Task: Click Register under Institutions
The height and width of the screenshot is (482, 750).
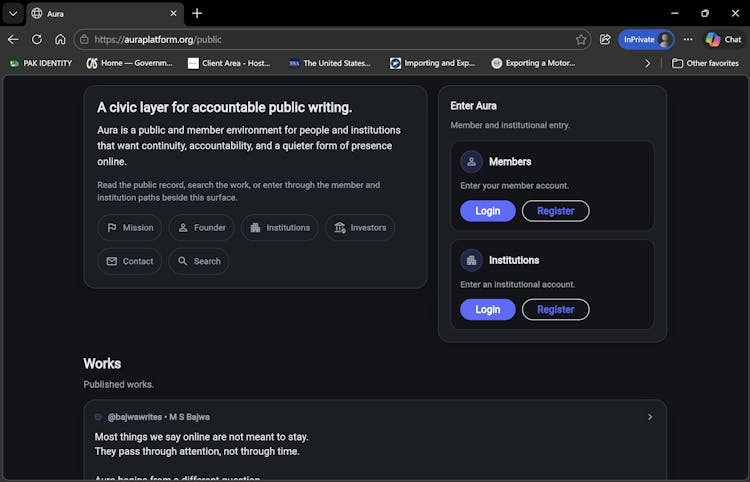Action: (555, 310)
